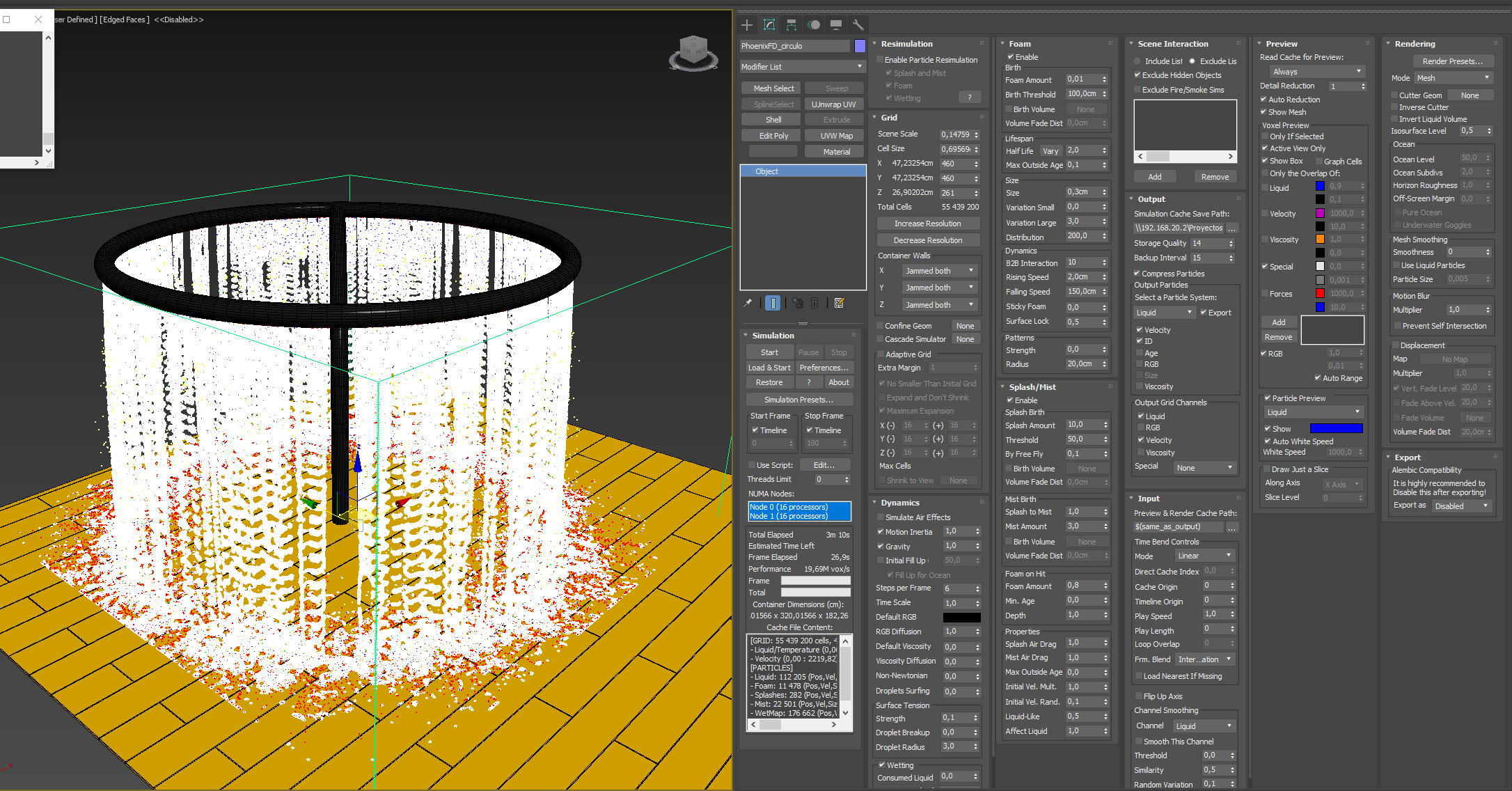This screenshot has width=1512, height=791.
Task: Click the trash Remove Modifier icon
Action: pyautogui.click(x=814, y=303)
